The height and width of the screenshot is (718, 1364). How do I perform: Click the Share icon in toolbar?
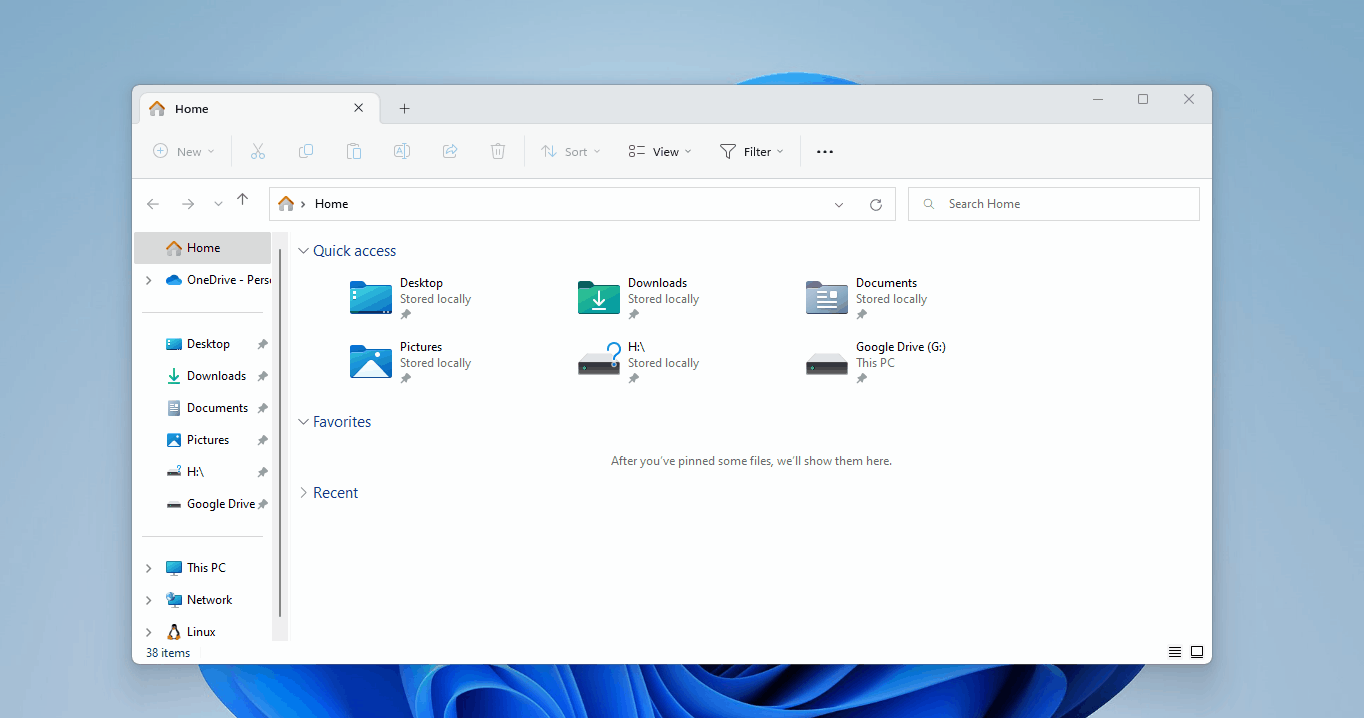point(450,152)
